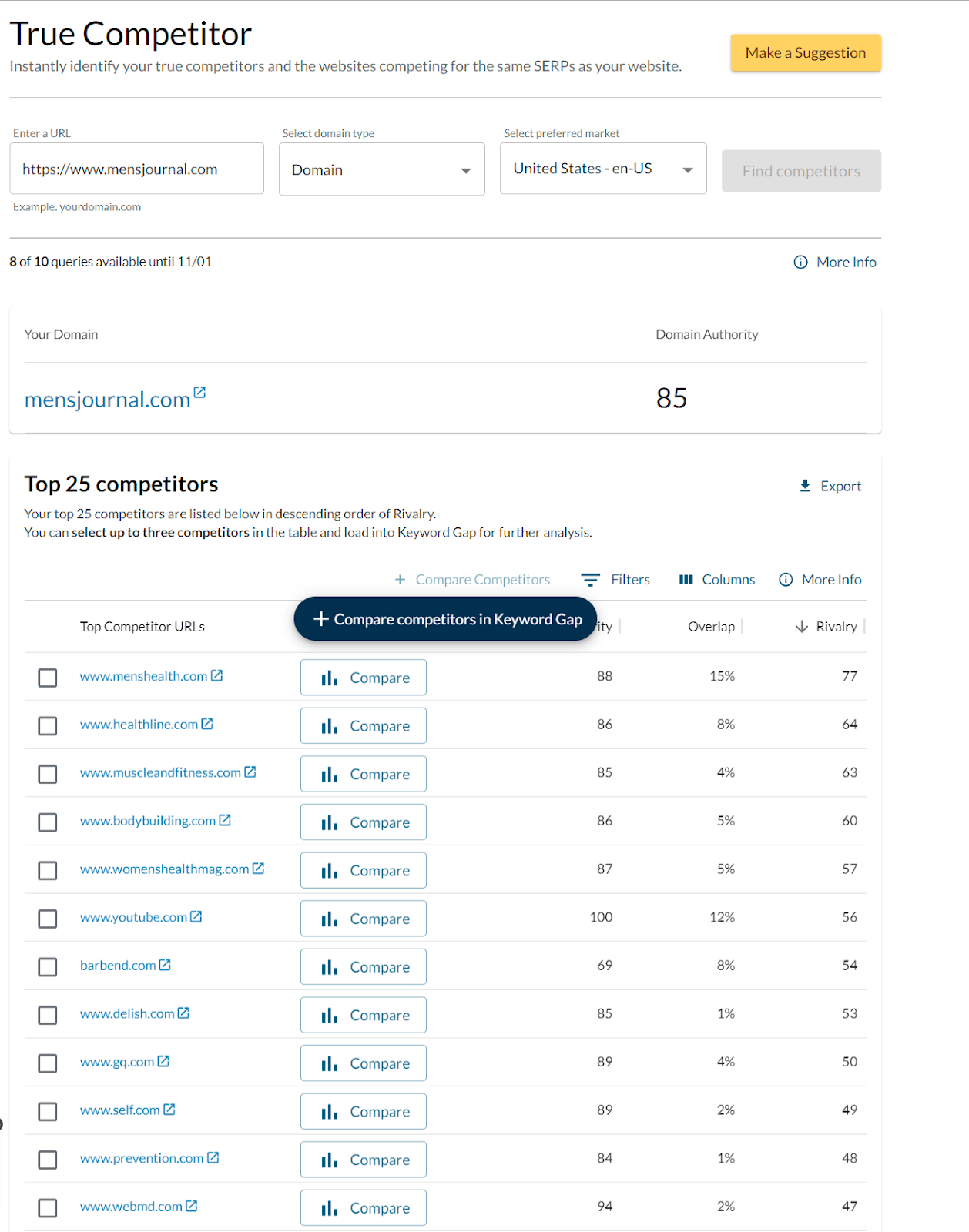Screen dimensions: 969x1232
Task: Click external link icon beside mensjournal.com
Action: tap(199, 393)
